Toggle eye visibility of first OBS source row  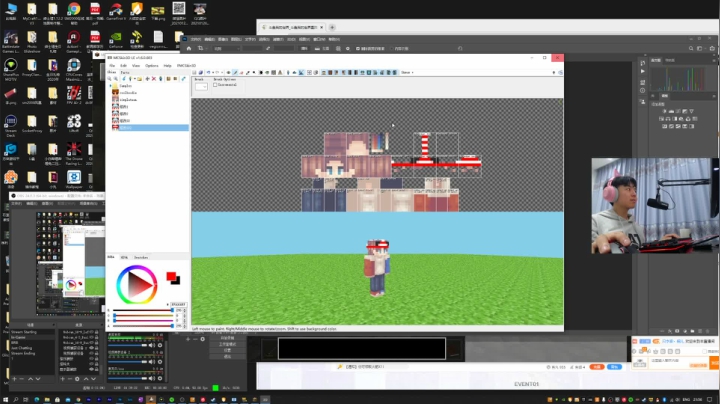click(91, 332)
